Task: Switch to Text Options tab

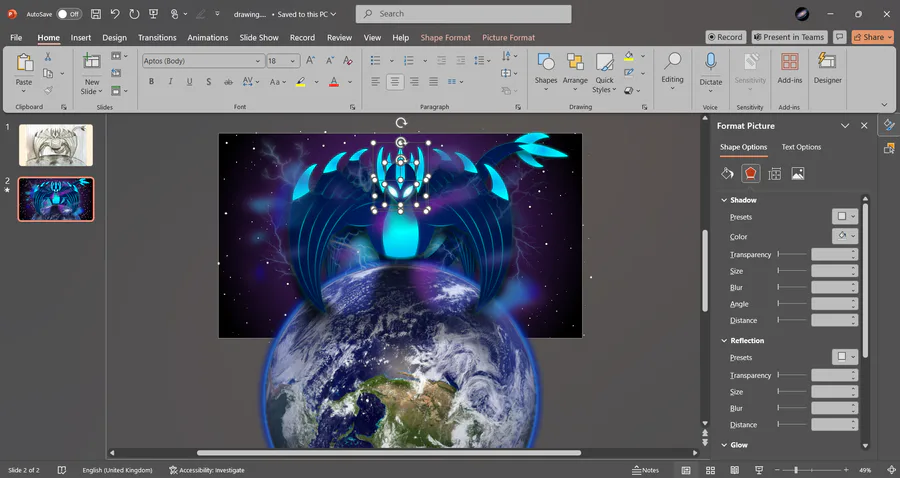Action: click(801, 147)
